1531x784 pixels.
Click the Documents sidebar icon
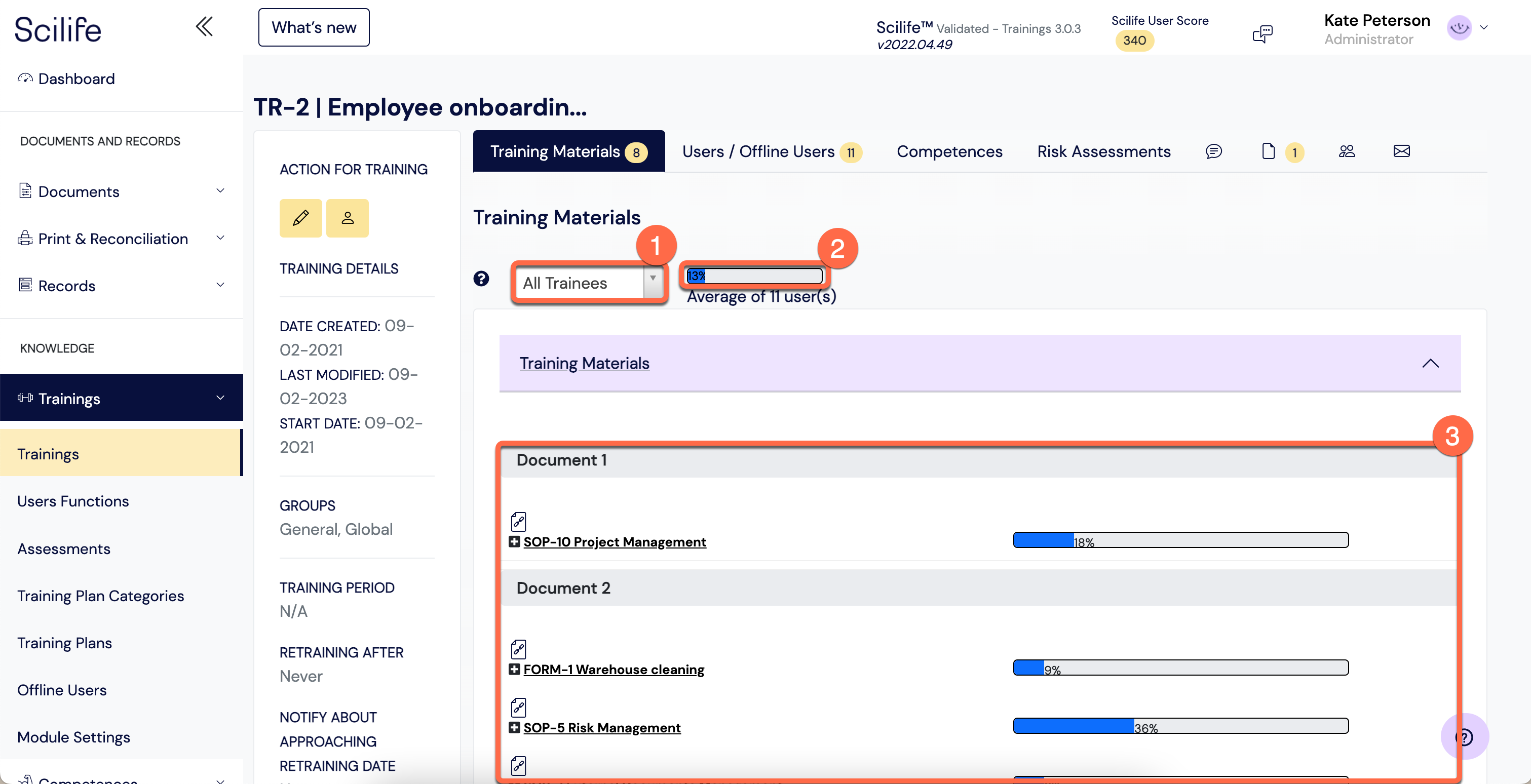click(25, 190)
